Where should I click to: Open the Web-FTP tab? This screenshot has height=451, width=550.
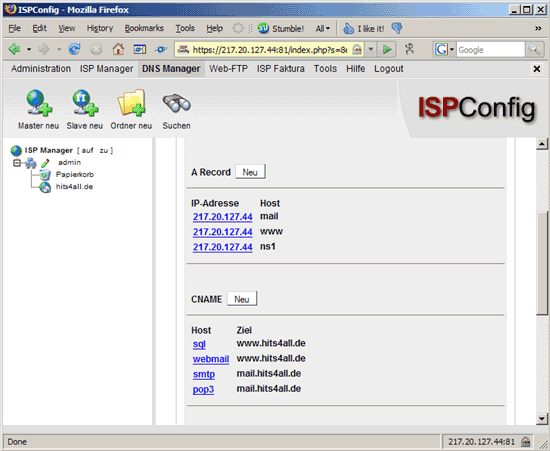pos(228,69)
